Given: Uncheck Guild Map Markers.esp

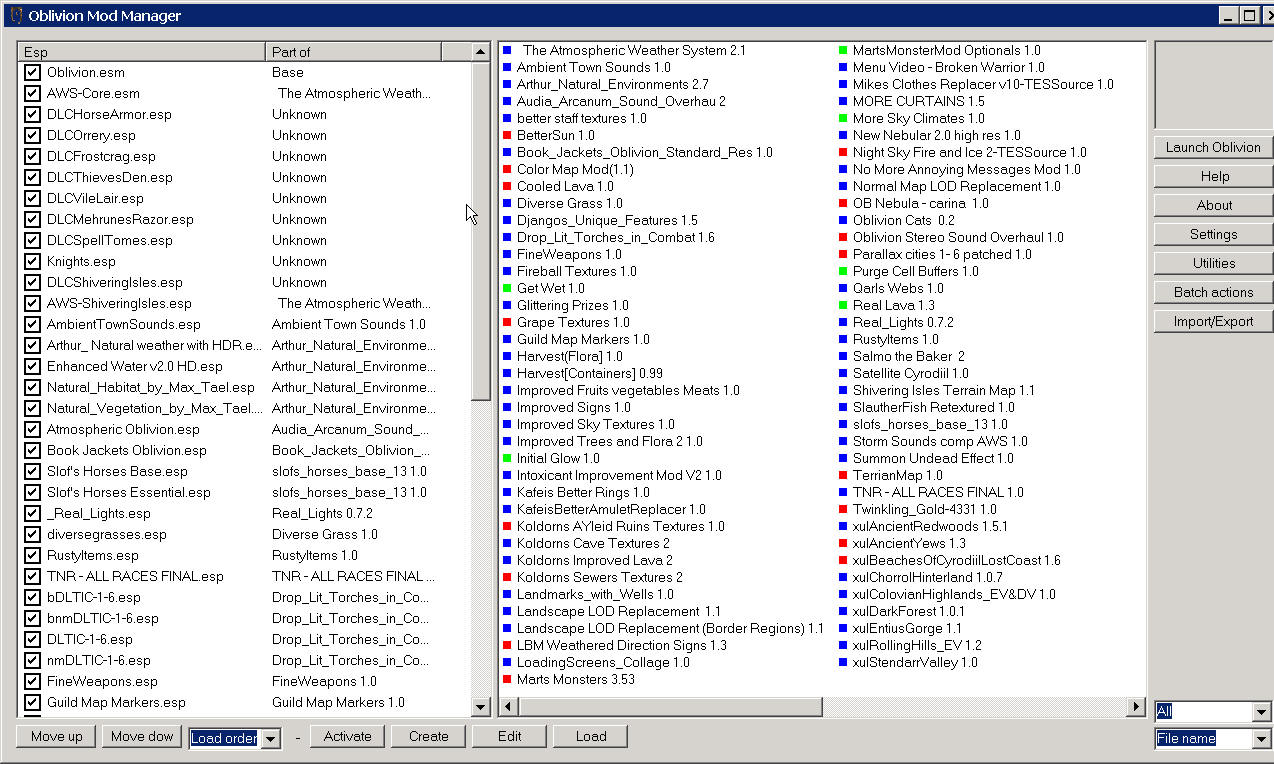Looking at the screenshot, I should click(32, 702).
